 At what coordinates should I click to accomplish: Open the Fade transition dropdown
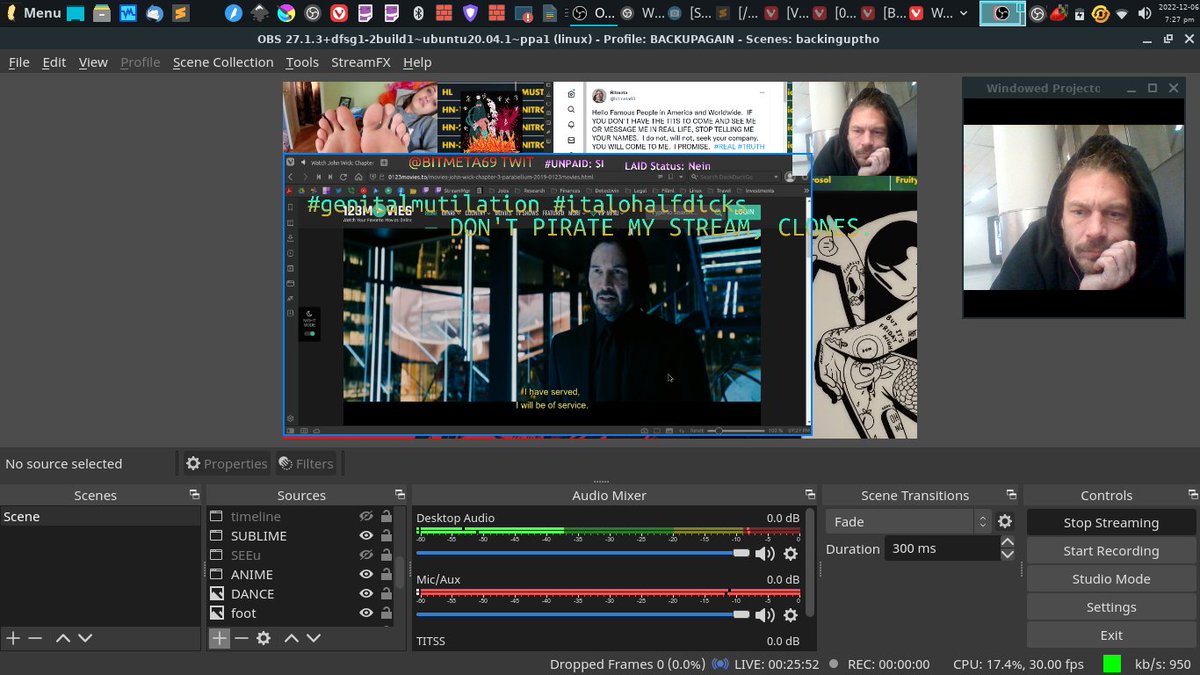coord(908,521)
